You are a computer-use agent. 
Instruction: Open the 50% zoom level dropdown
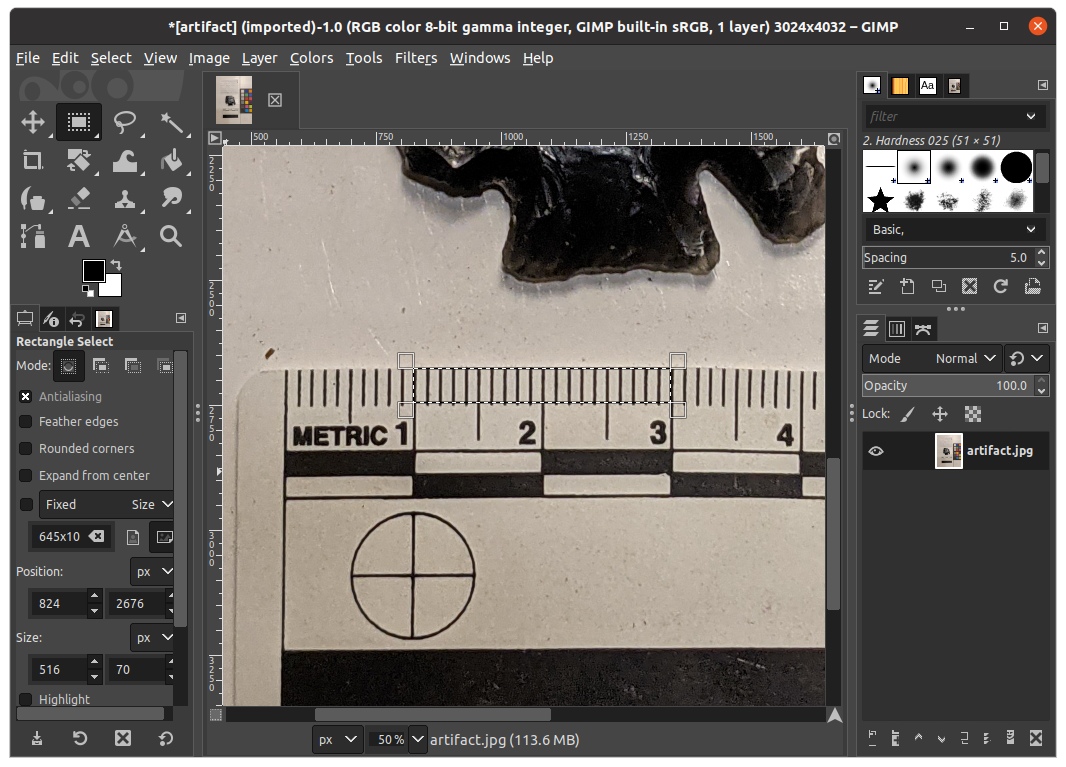pos(417,740)
